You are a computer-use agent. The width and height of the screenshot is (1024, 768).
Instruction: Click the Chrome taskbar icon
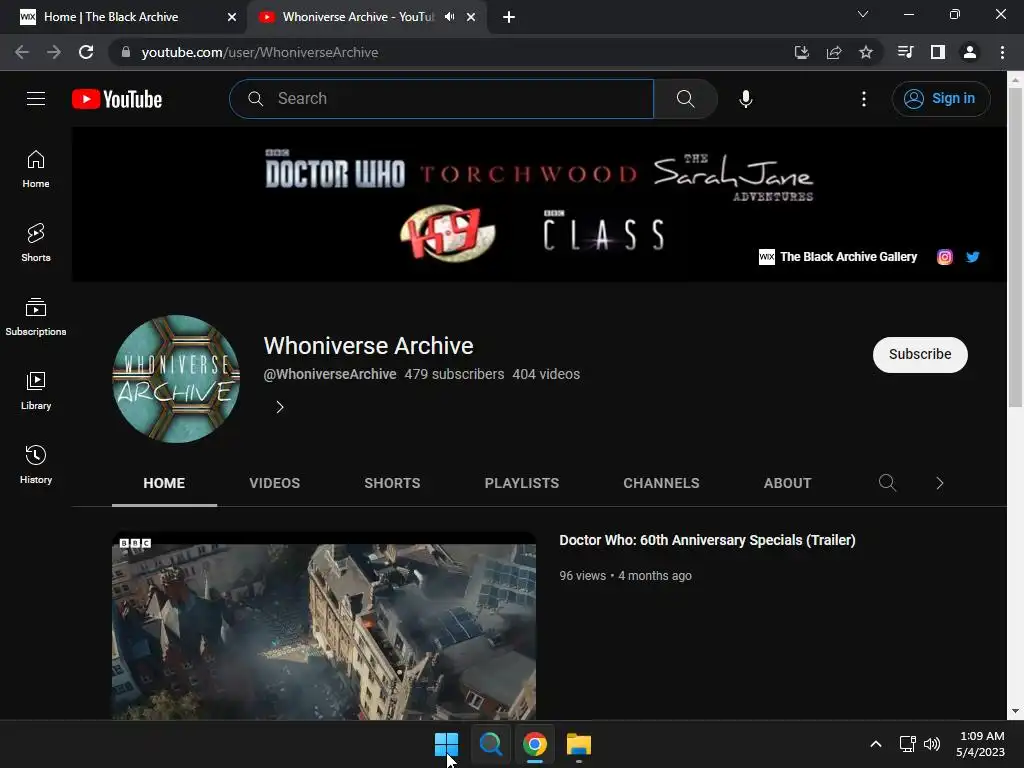click(x=534, y=744)
